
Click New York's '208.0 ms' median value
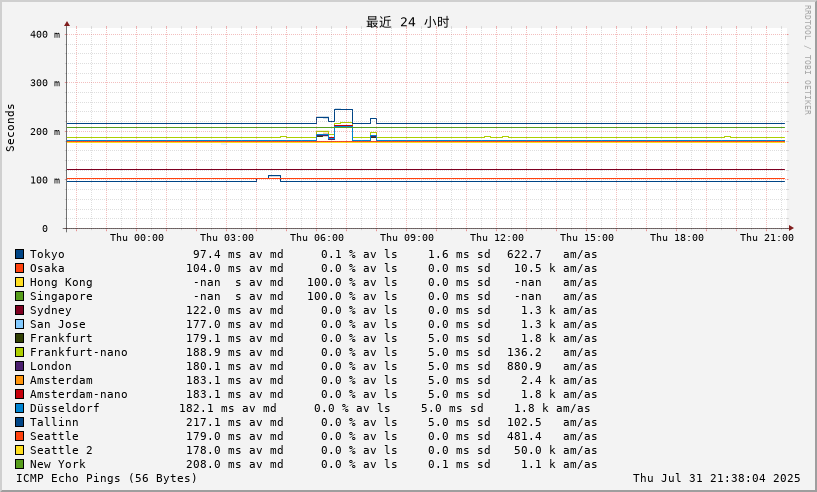click(214, 465)
